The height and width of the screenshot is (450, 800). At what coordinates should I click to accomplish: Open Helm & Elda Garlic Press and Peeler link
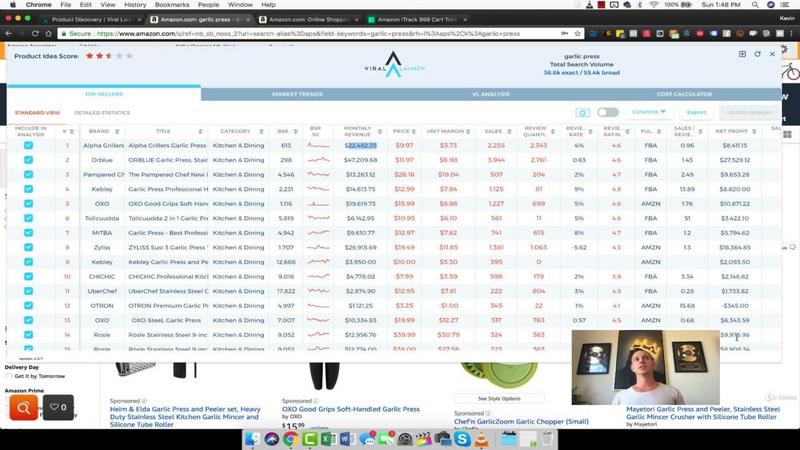pos(185,417)
